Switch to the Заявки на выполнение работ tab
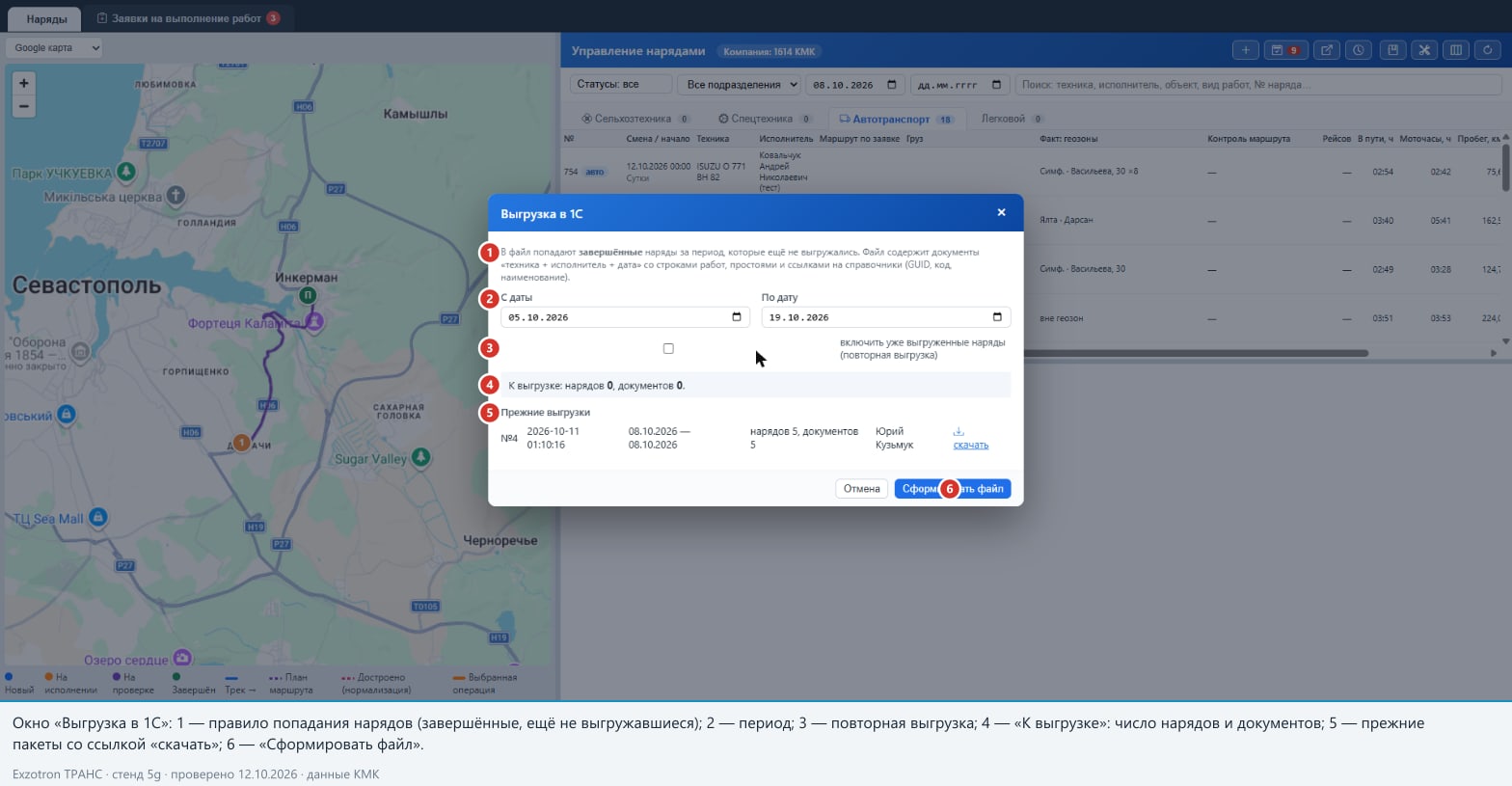This screenshot has width=1512, height=786. pos(188,18)
